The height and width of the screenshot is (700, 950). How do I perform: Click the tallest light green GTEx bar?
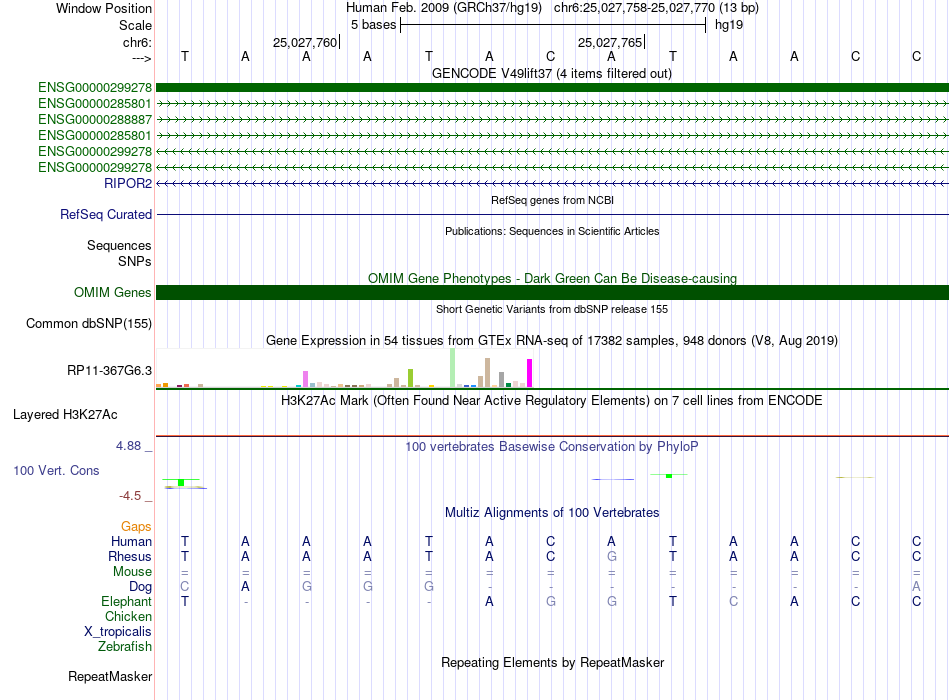(453, 368)
